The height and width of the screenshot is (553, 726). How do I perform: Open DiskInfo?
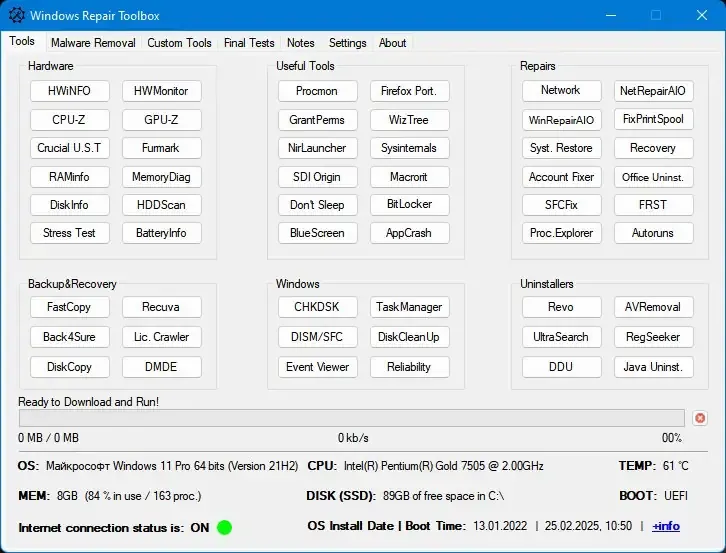point(69,205)
